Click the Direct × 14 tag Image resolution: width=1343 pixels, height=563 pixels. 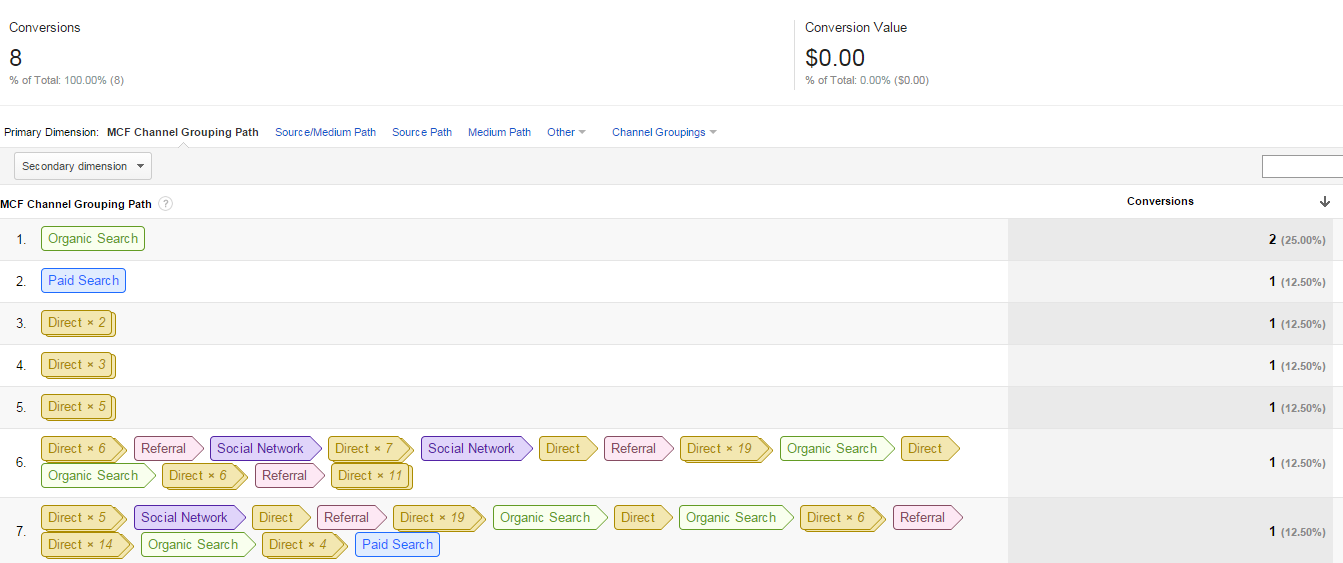tap(87, 545)
